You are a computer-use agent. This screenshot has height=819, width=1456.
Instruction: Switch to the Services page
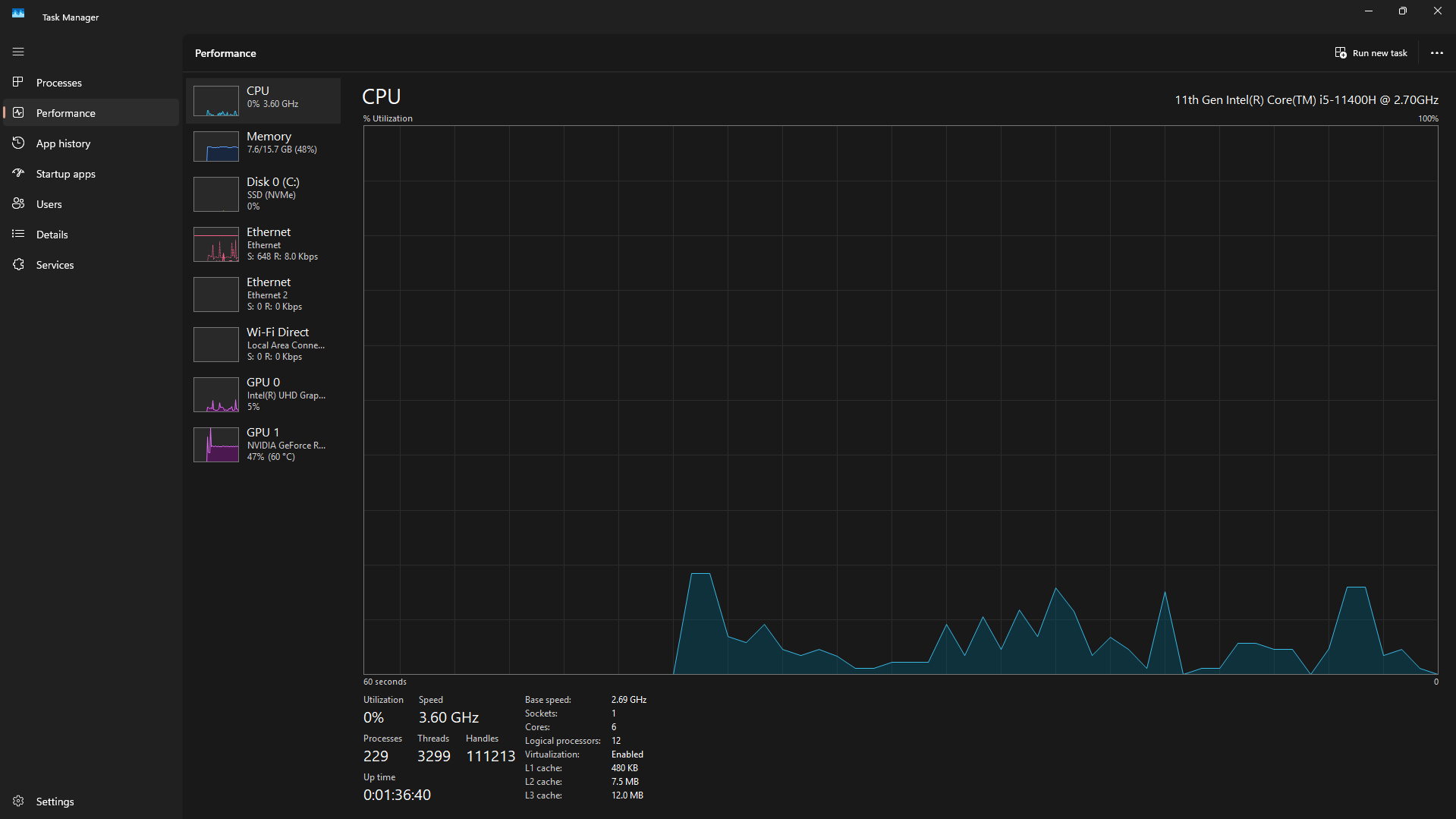(x=91, y=264)
